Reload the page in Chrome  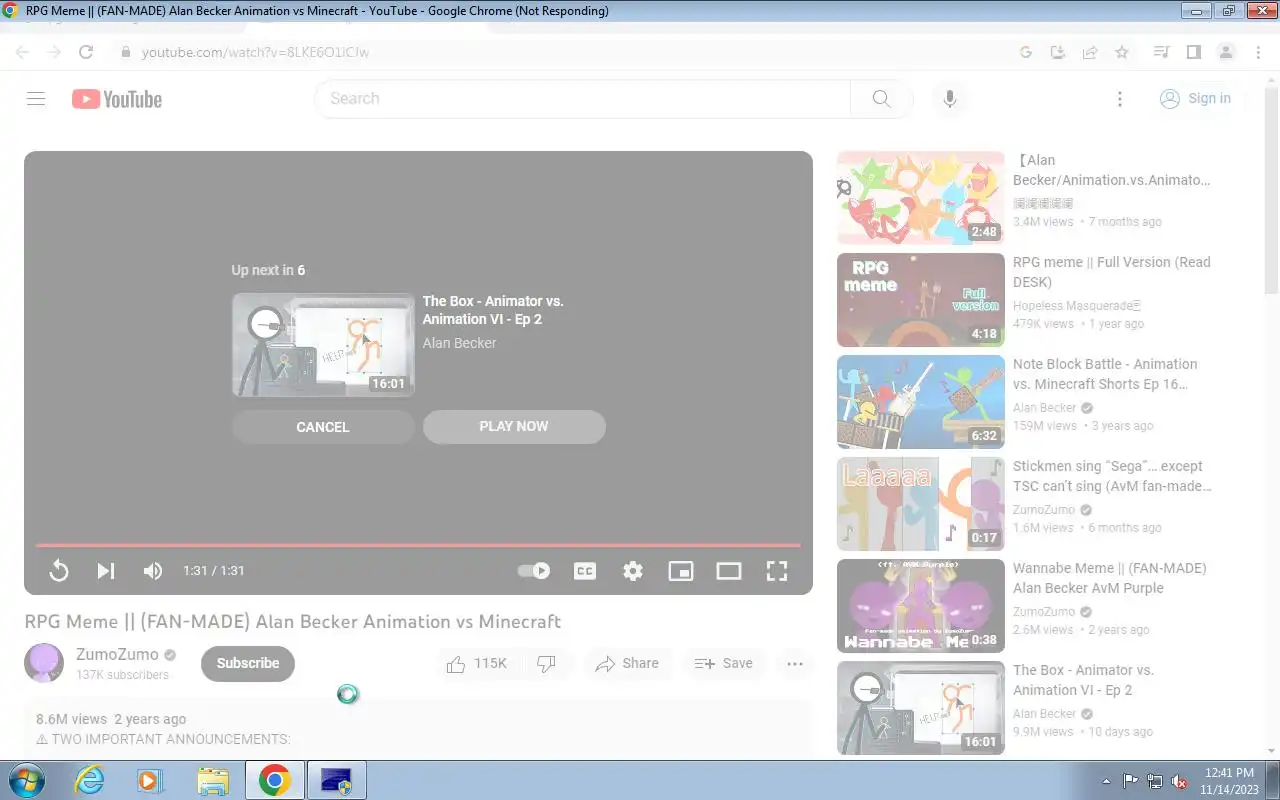(86, 52)
